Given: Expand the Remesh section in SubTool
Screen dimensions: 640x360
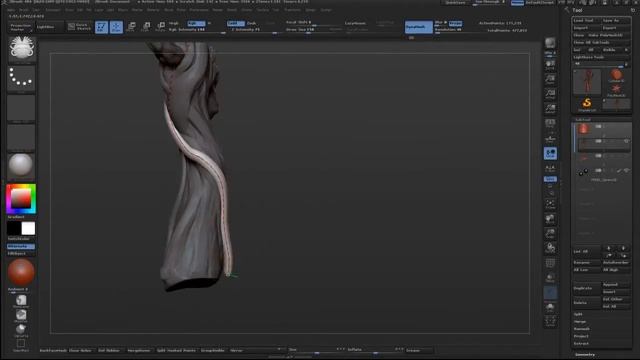Looking at the screenshot, I should coord(581,329).
